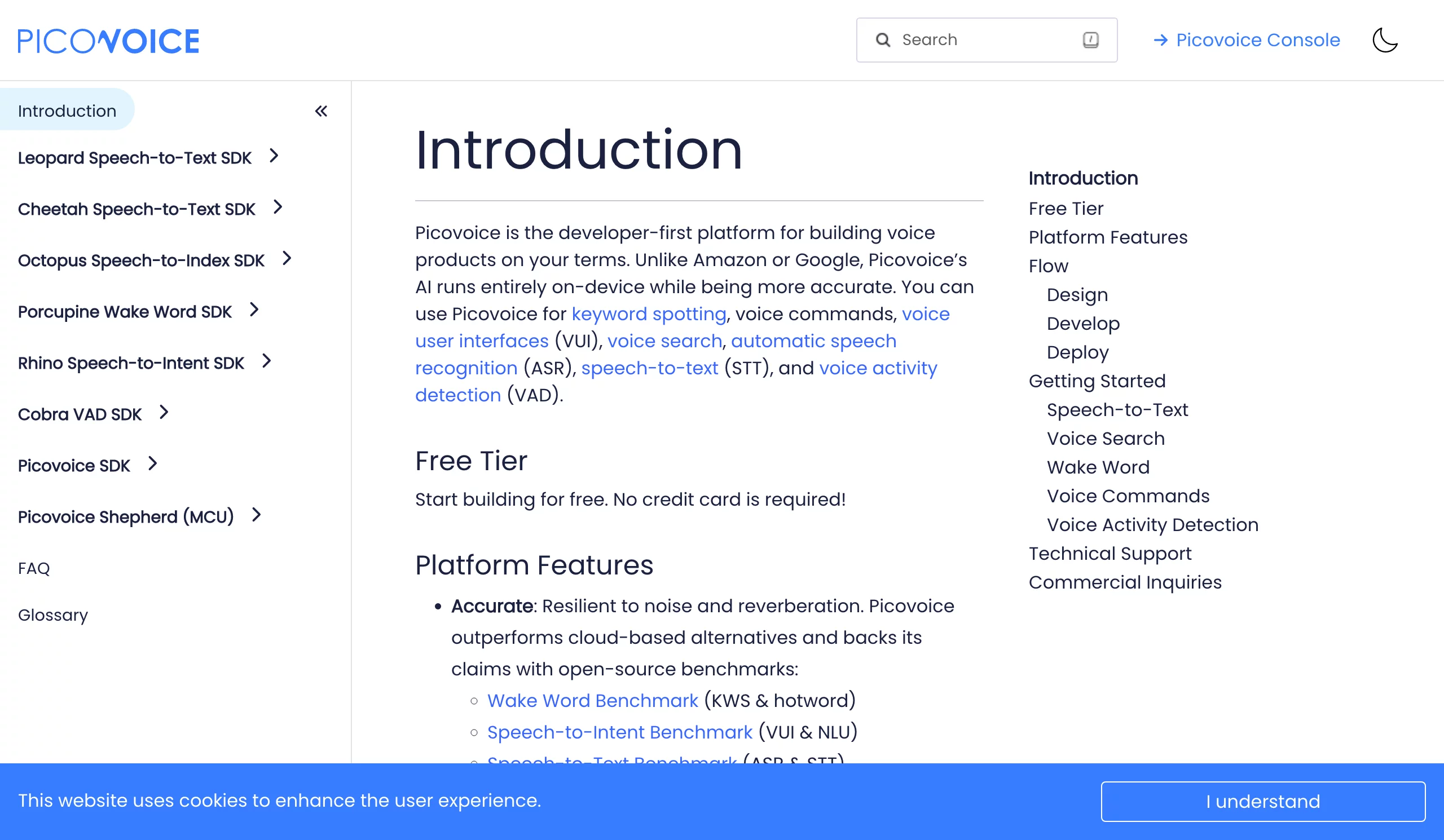Image resolution: width=1444 pixels, height=840 pixels.
Task: Click the dark mode moon icon
Action: coord(1384,40)
